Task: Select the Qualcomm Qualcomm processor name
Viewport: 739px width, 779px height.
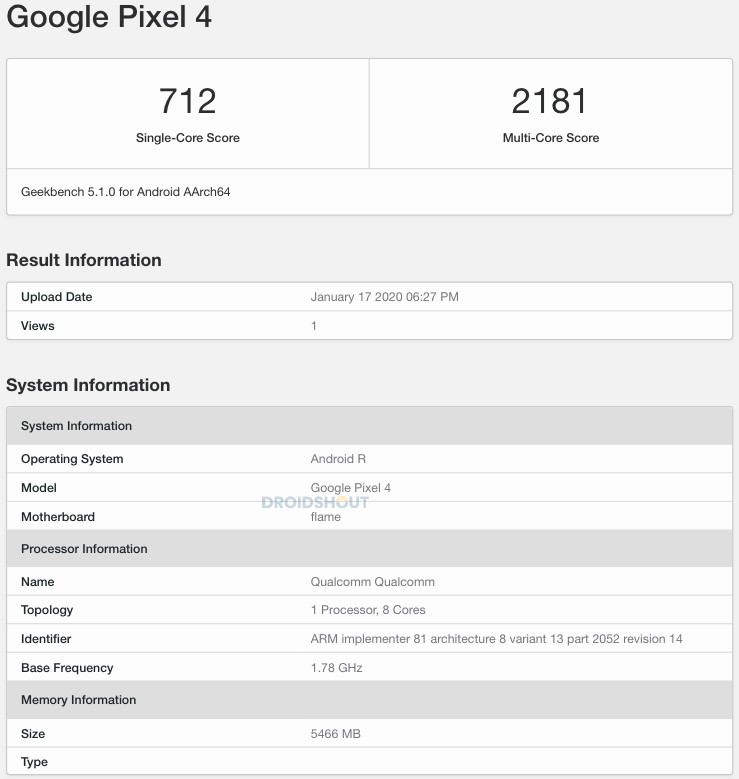Action: 373,582
